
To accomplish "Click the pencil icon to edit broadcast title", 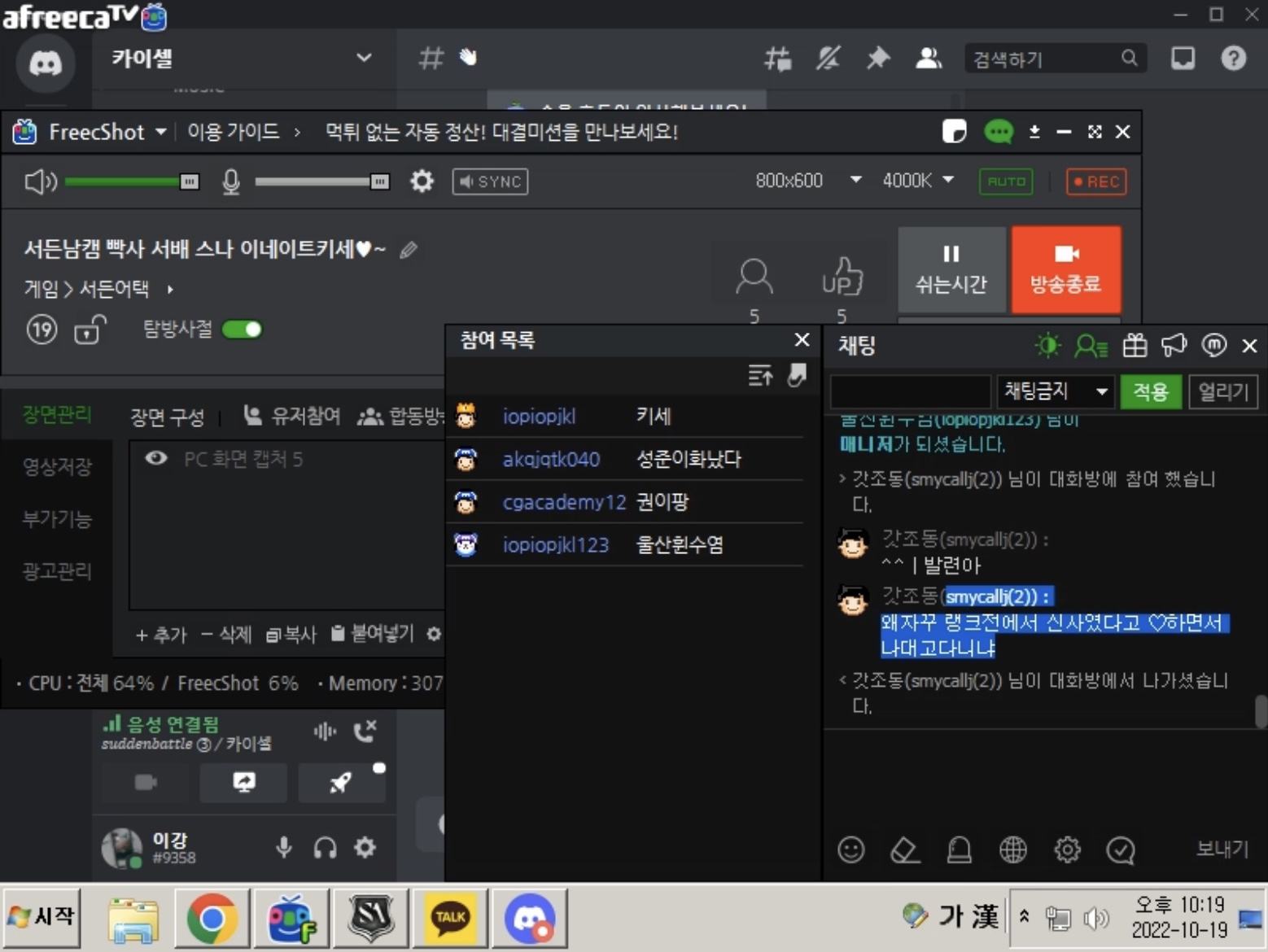I will click(409, 250).
